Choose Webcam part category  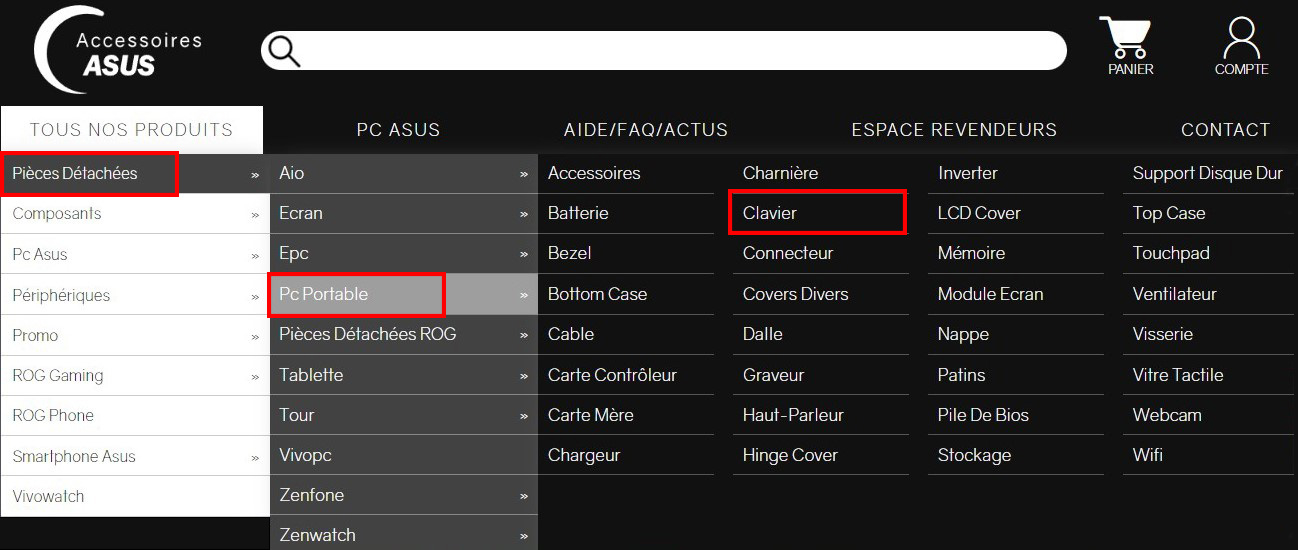click(x=1167, y=415)
